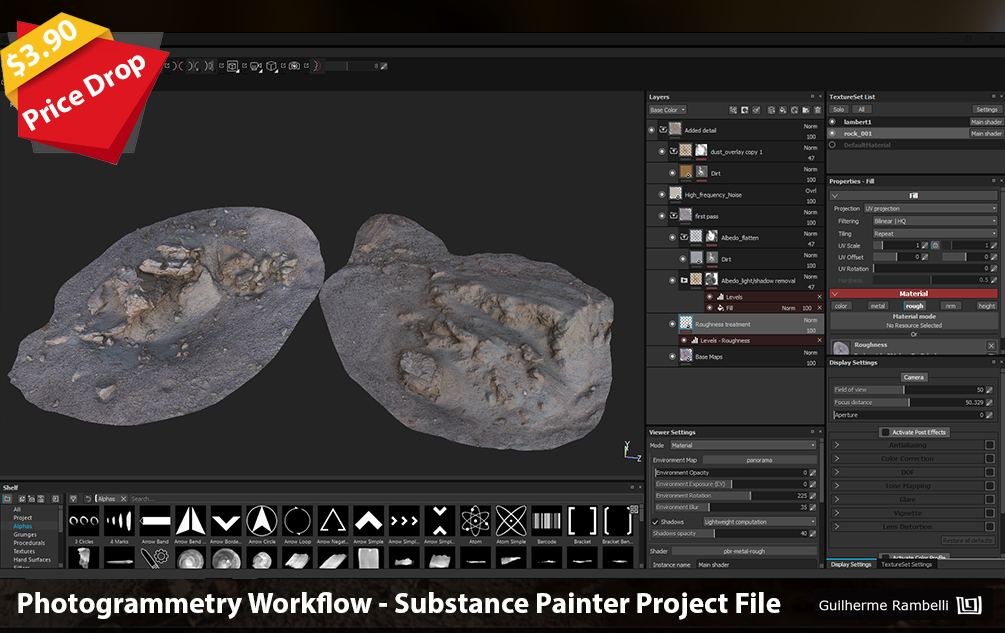The height and width of the screenshot is (633, 1005).
Task: Remove the Levels - Roughness effect
Action: tap(819, 340)
